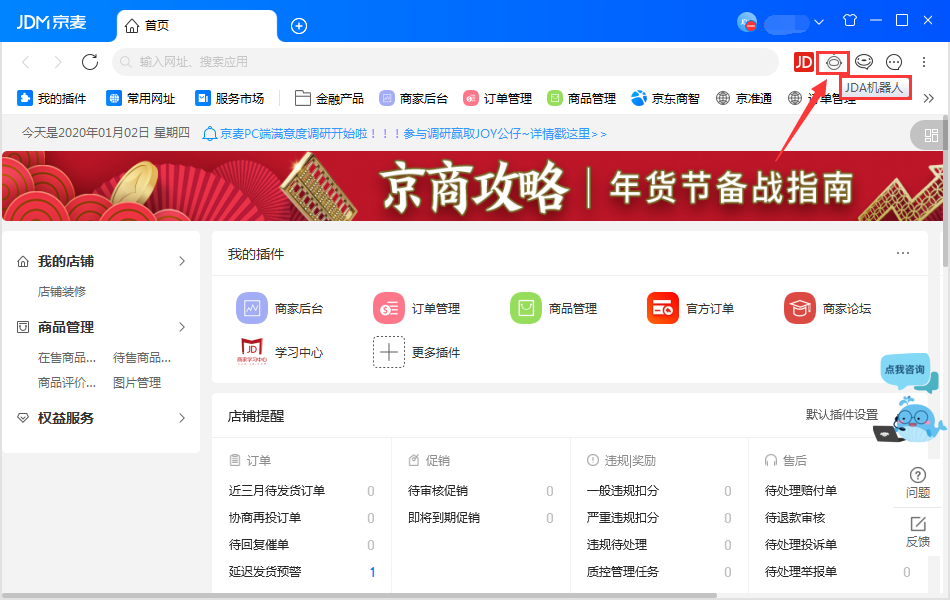Click the horizontal scrollbar at bottom
The height and width of the screenshot is (600, 950).
tap(359, 596)
